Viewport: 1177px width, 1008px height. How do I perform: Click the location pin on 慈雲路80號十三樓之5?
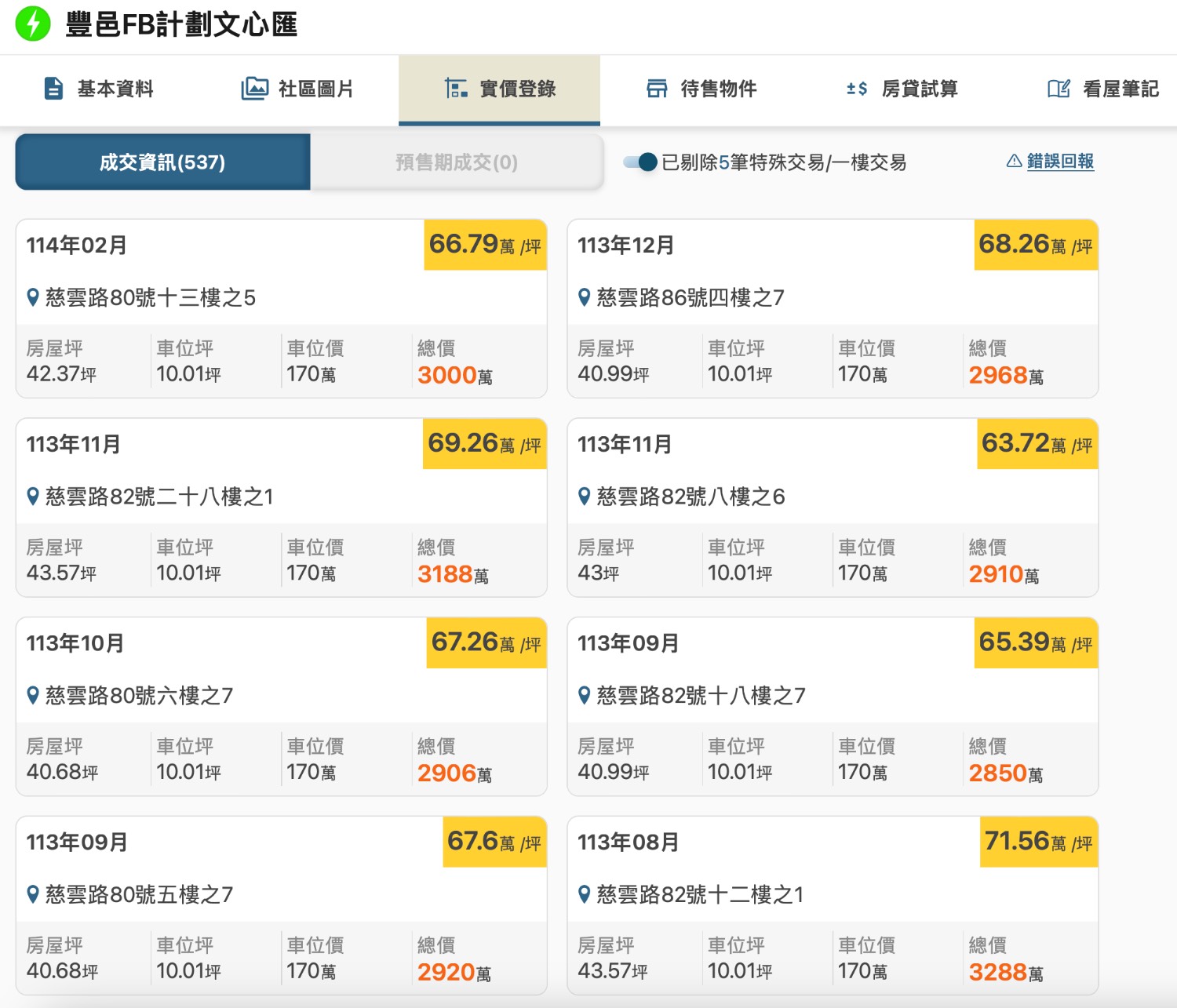coord(33,297)
